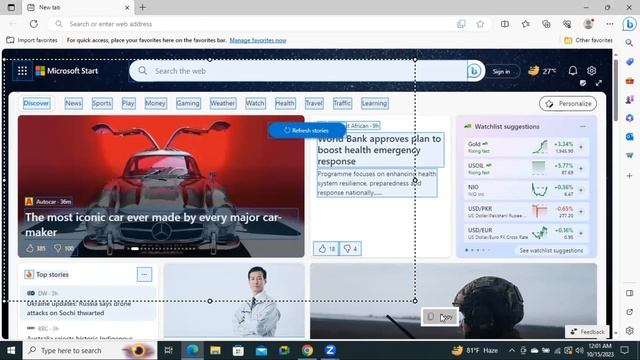
Task: Open page settings gear on Microsoft Start
Action: click(591, 71)
